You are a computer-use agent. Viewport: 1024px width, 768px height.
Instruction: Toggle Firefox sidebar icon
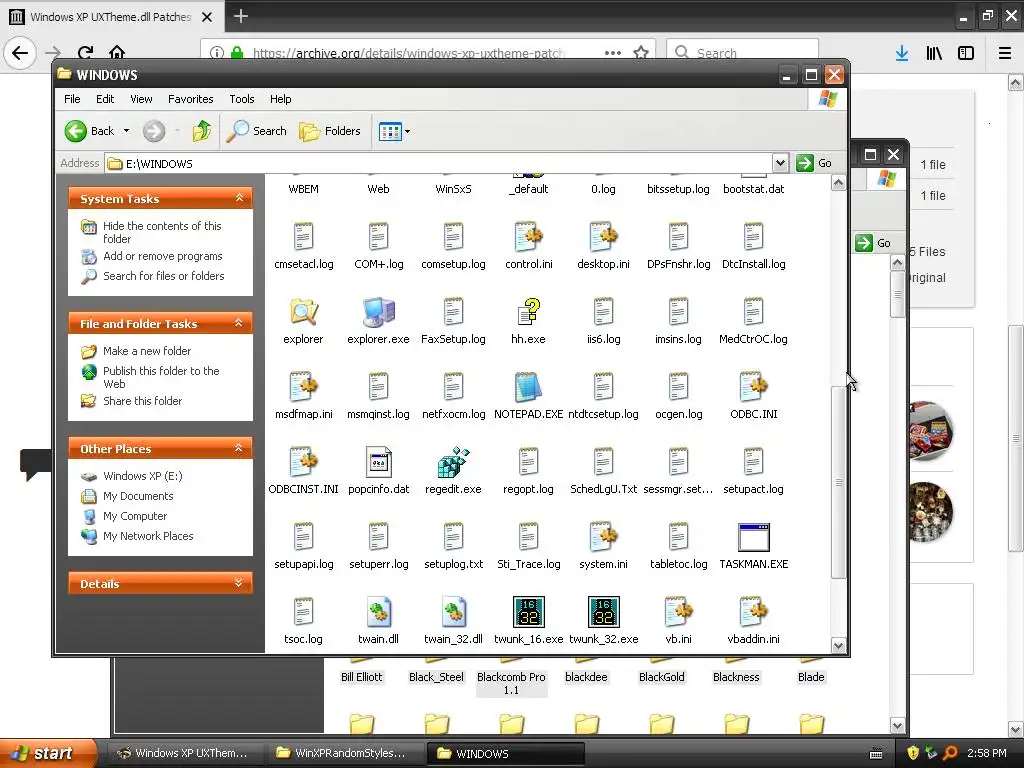point(966,53)
